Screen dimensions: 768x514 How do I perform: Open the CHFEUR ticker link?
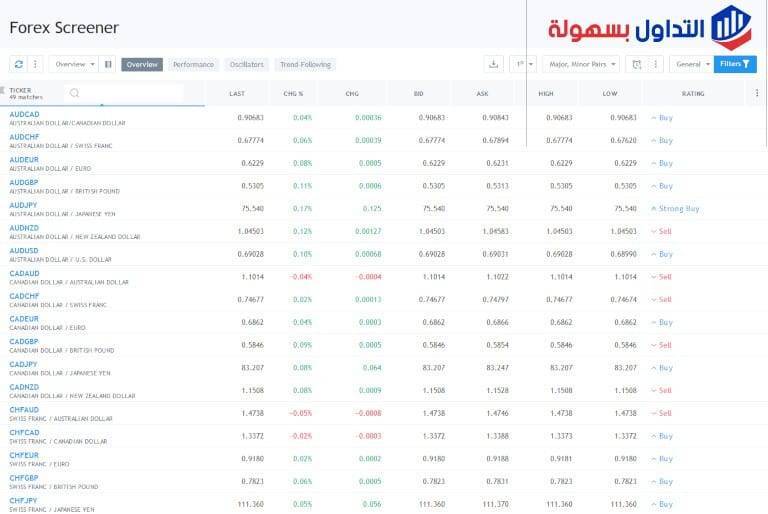click(24, 455)
